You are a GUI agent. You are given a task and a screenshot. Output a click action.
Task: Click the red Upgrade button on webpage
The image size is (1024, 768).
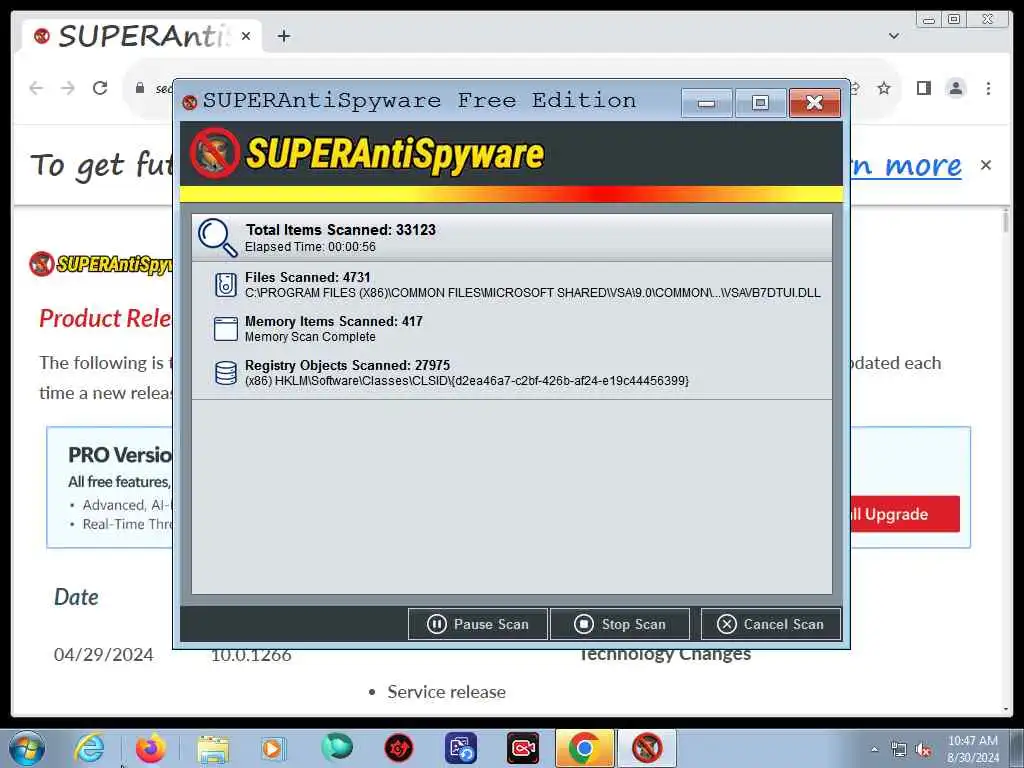point(905,514)
